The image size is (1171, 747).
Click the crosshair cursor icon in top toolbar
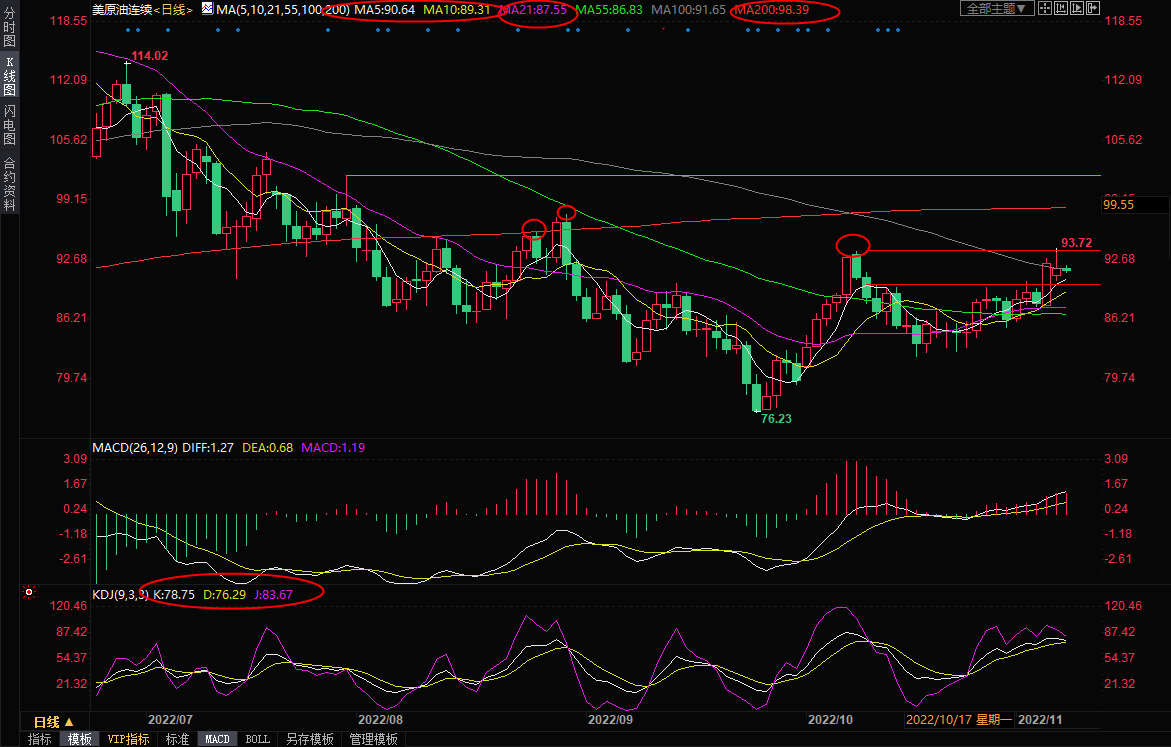click(1045, 8)
